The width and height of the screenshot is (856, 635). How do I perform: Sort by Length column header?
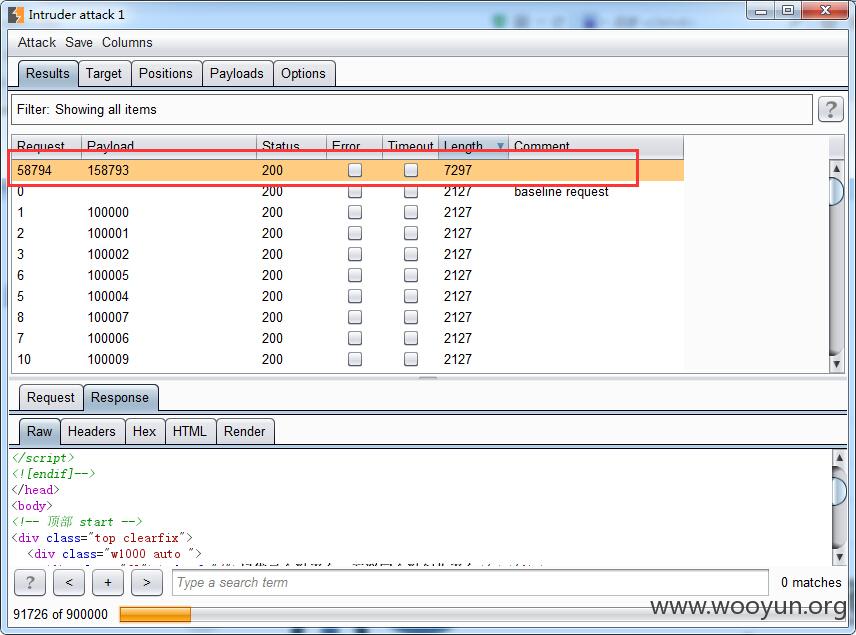tap(473, 146)
